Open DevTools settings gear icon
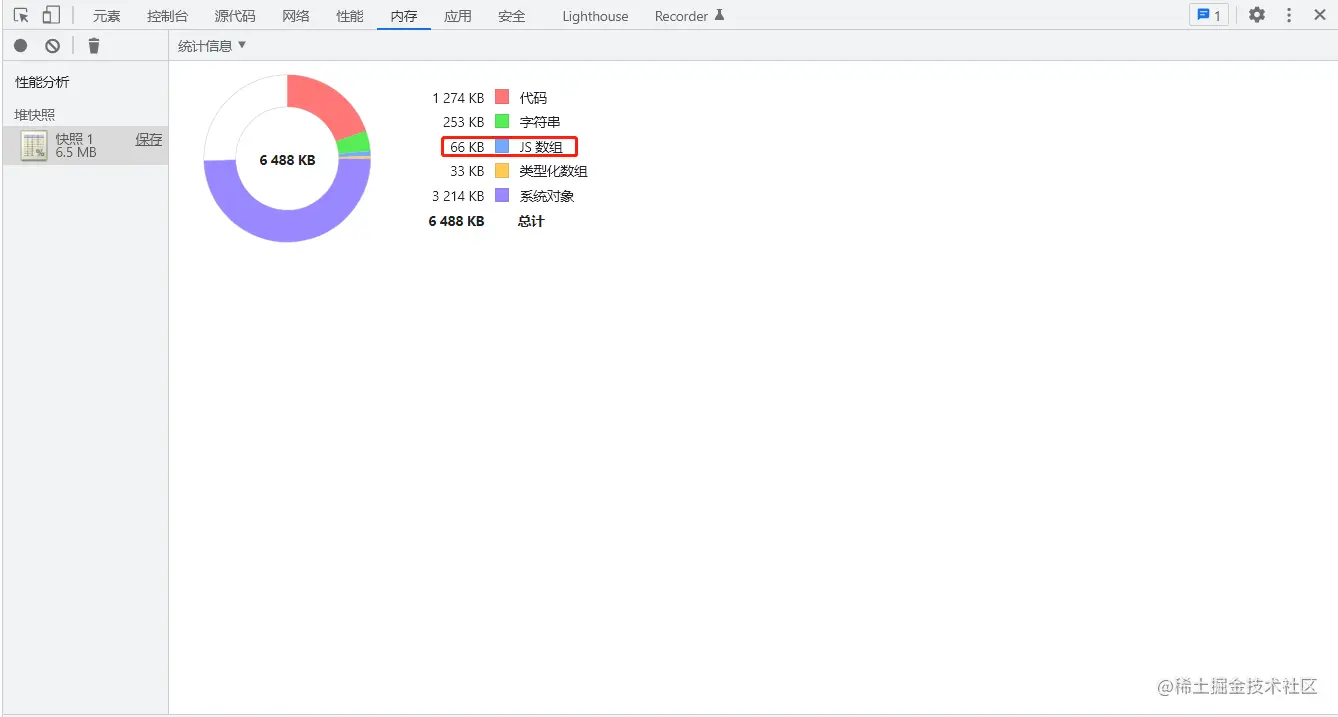 coord(1257,15)
